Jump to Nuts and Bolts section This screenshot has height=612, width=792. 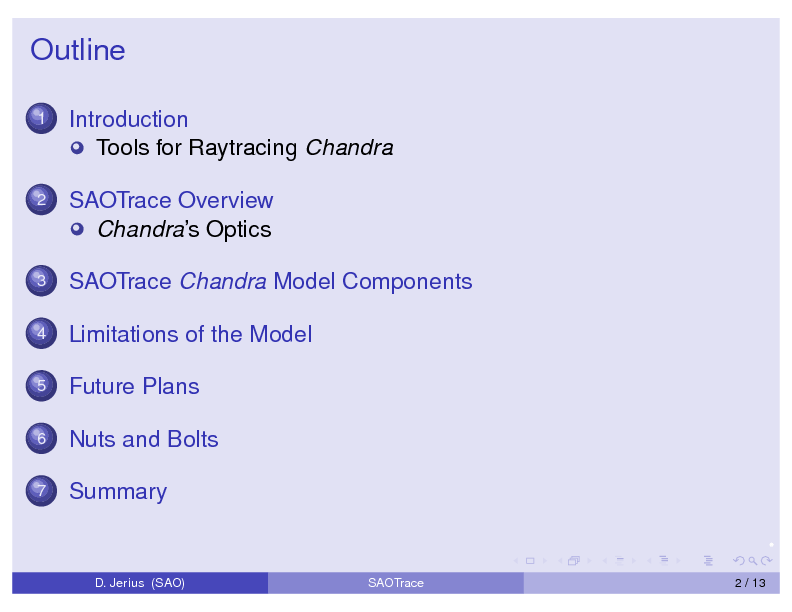[143, 439]
